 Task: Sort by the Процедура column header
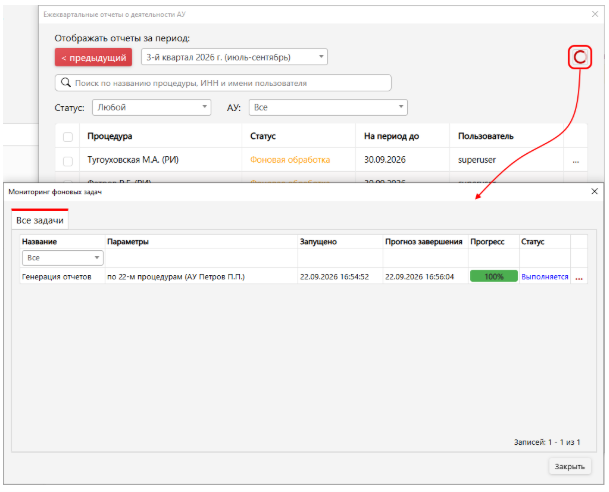click(110, 136)
